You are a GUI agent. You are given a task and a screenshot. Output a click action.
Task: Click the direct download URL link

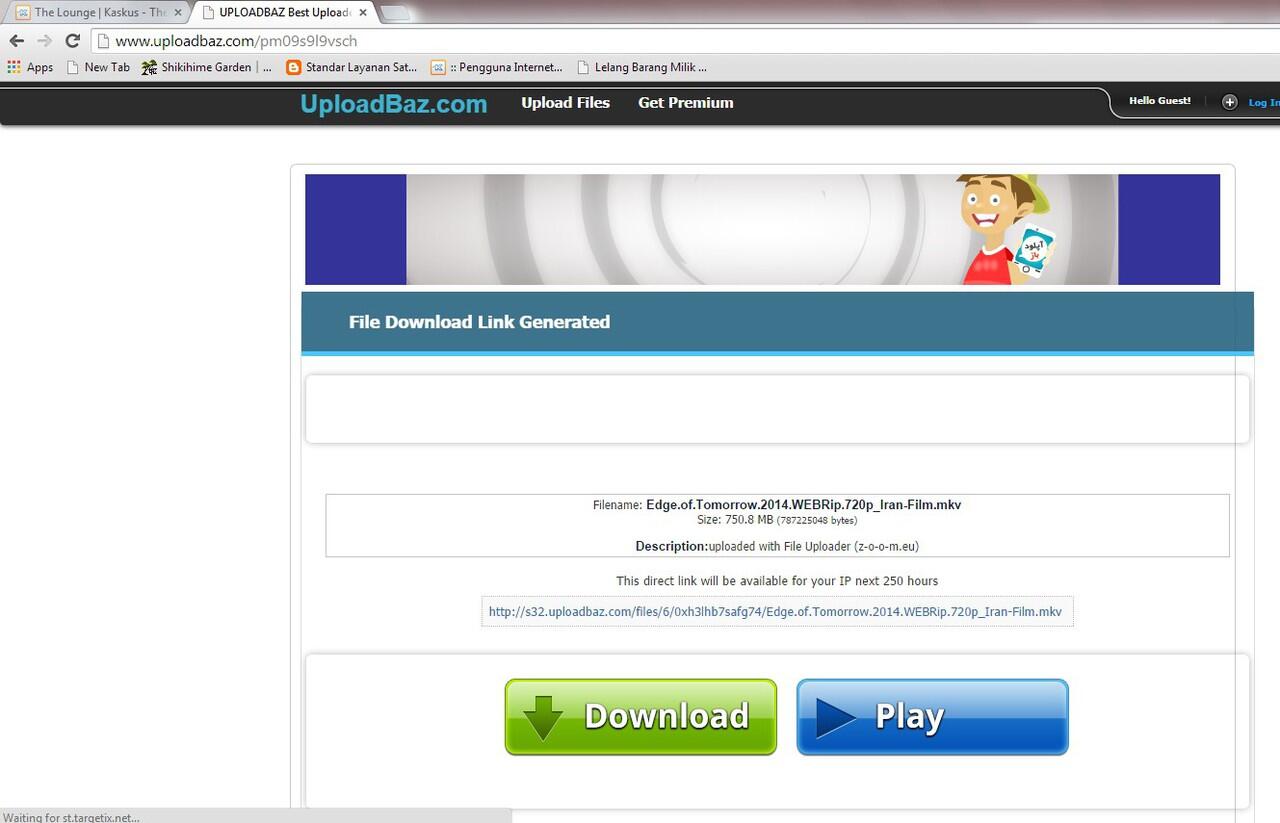pos(775,612)
